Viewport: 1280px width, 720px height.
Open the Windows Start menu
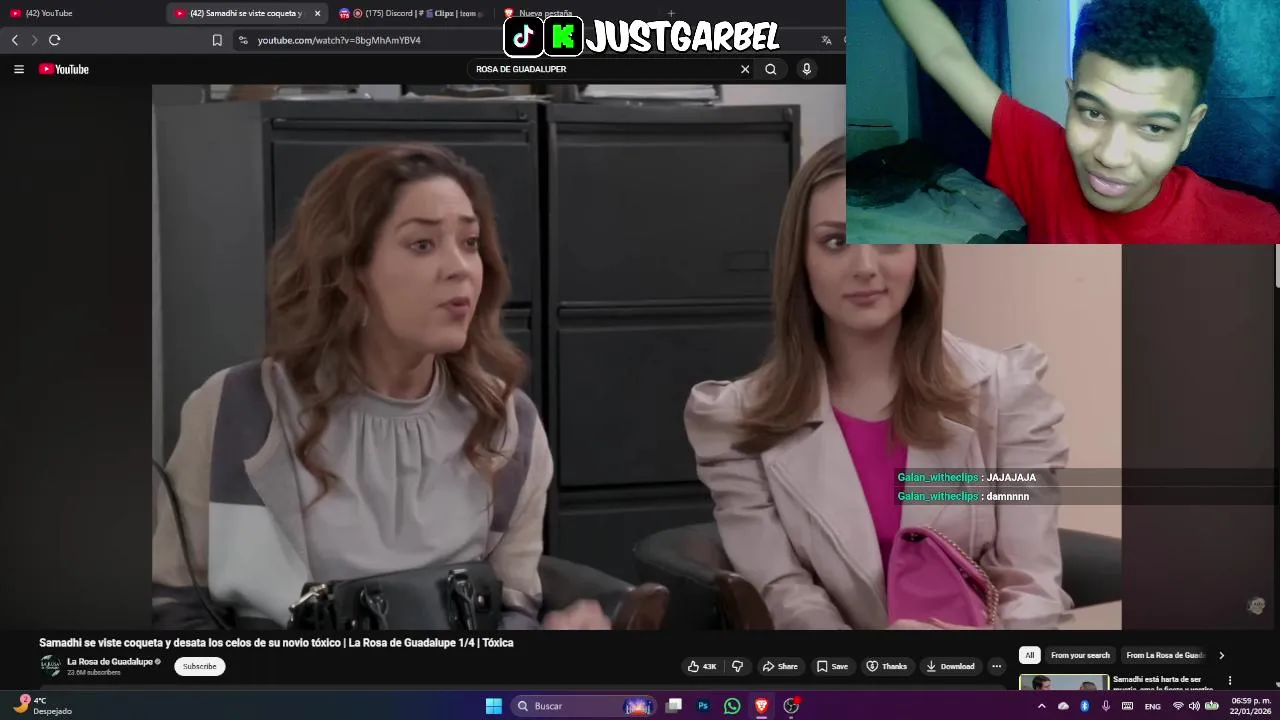click(x=494, y=706)
